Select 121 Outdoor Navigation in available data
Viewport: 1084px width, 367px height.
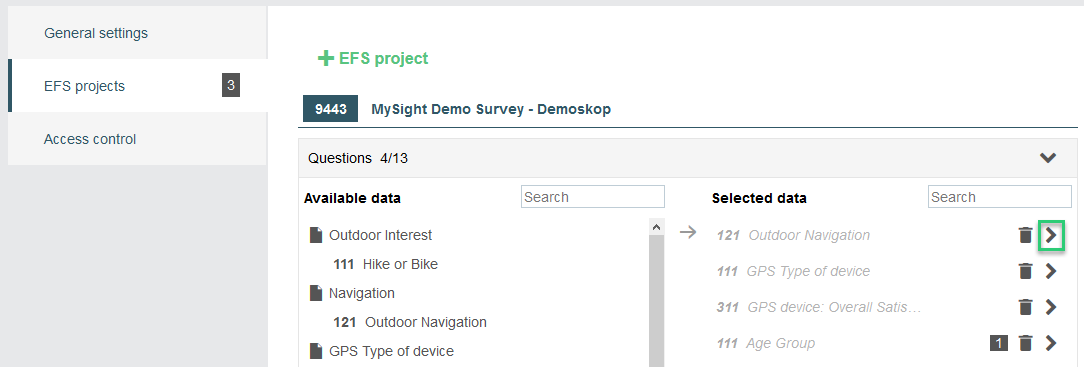coord(410,322)
